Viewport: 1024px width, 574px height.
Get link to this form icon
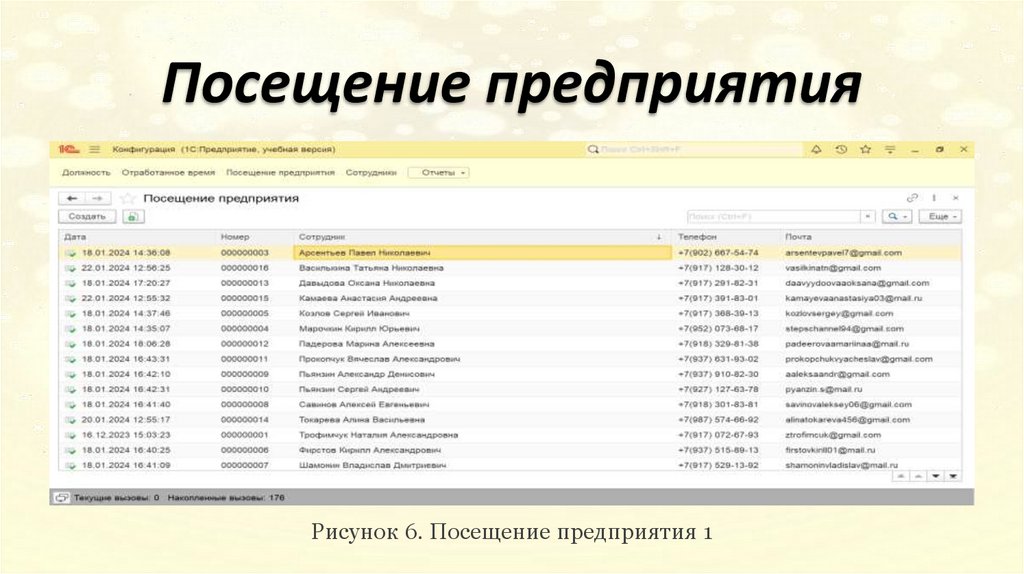(912, 198)
